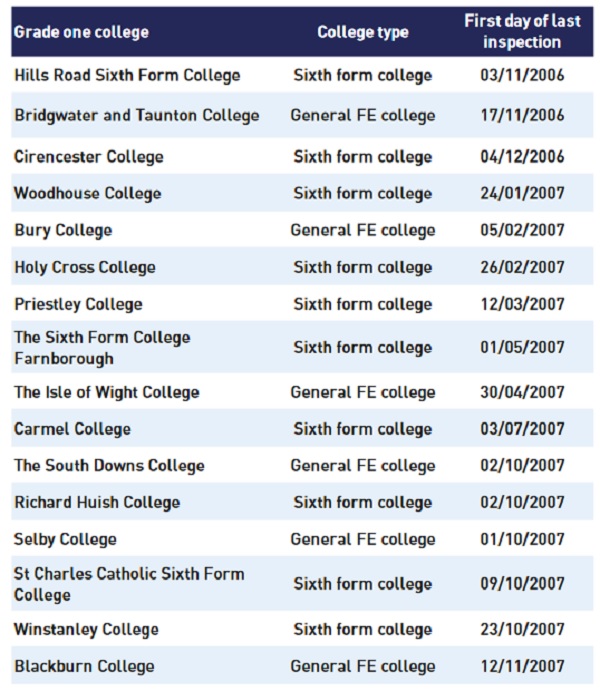Select Bridgwater and Taunton College name
This screenshot has height=691, width=600.
(x=137, y=116)
